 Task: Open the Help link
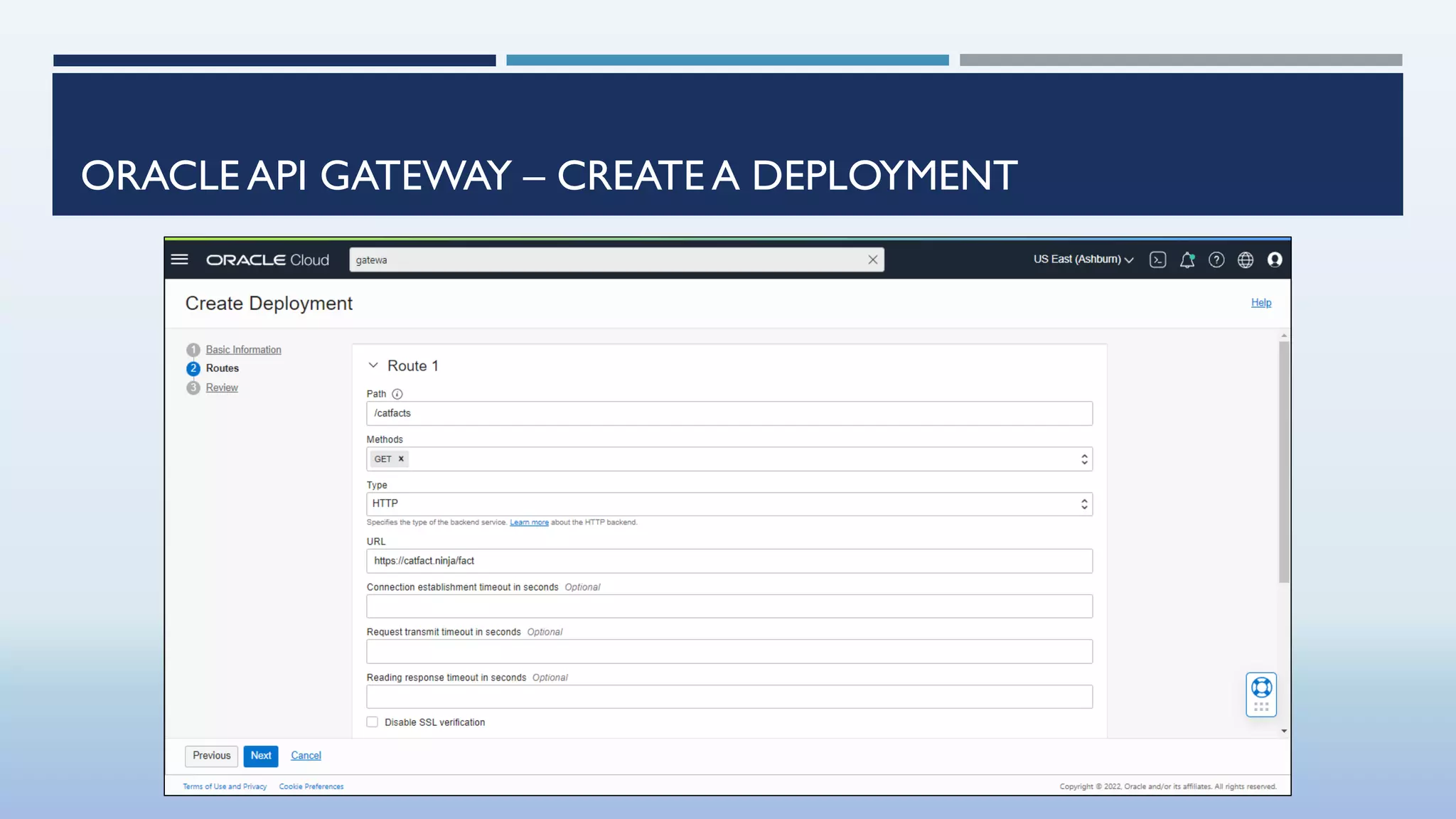pos(1261,303)
